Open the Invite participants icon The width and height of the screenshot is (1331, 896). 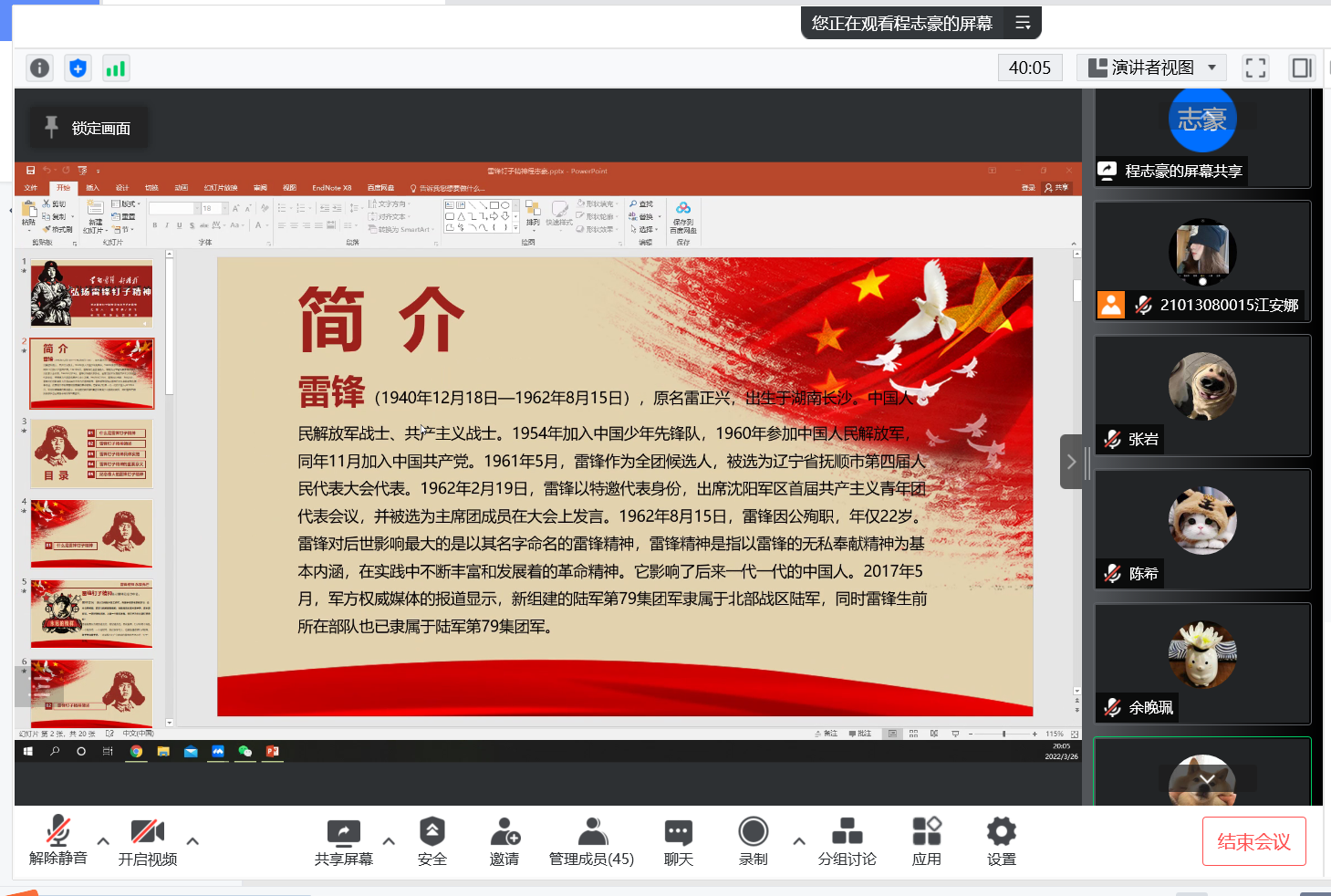[504, 840]
